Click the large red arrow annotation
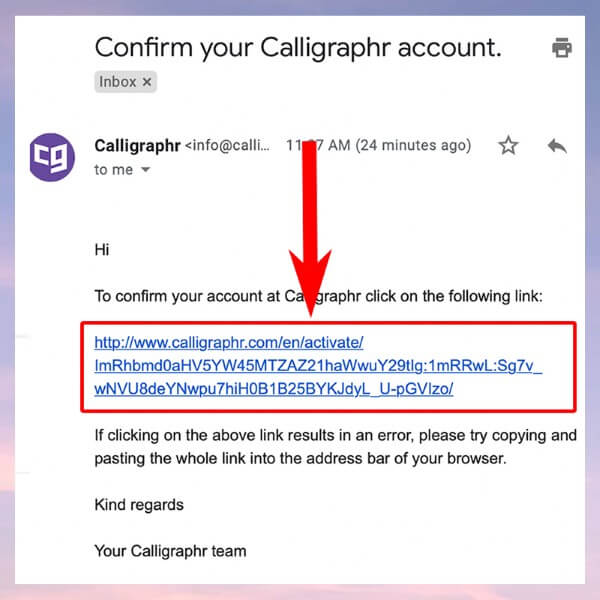 point(314,200)
